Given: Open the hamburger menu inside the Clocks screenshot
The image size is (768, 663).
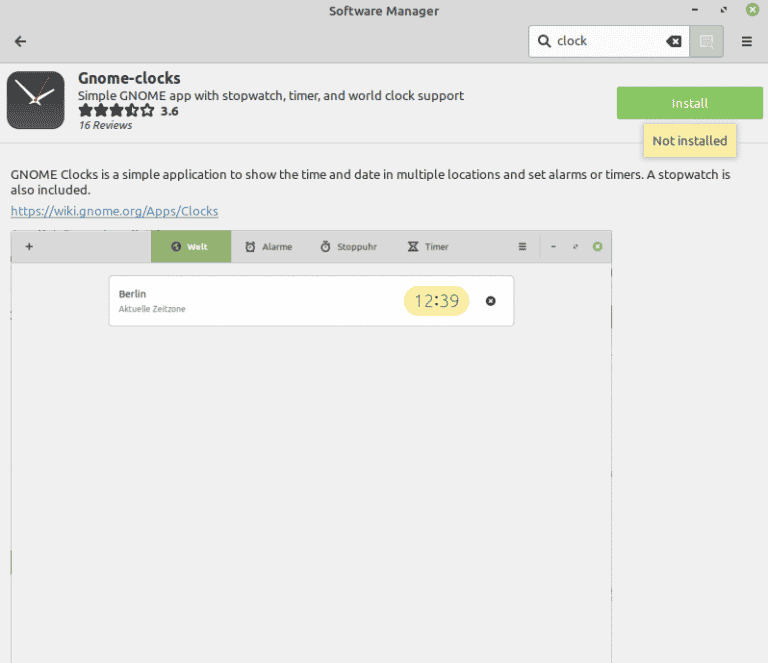Looking at the screenshot, I should pos(521,246).
